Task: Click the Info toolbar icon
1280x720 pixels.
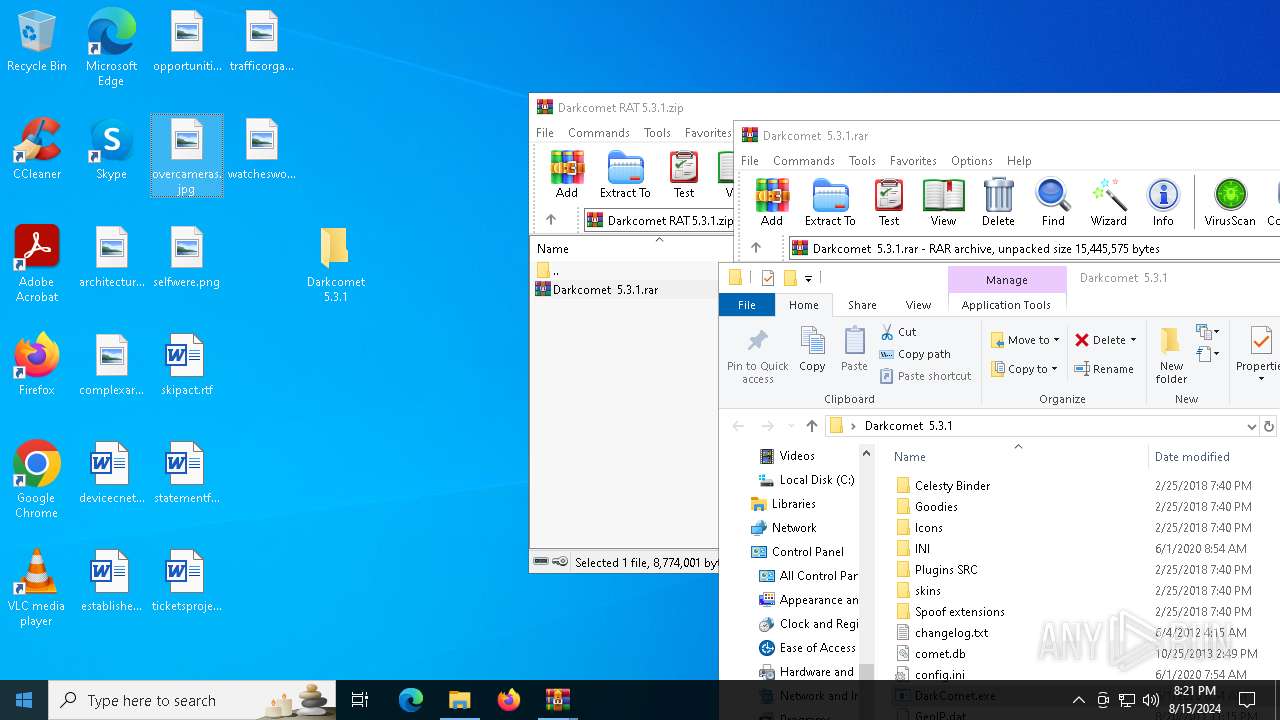Action: click(1163, 203)
